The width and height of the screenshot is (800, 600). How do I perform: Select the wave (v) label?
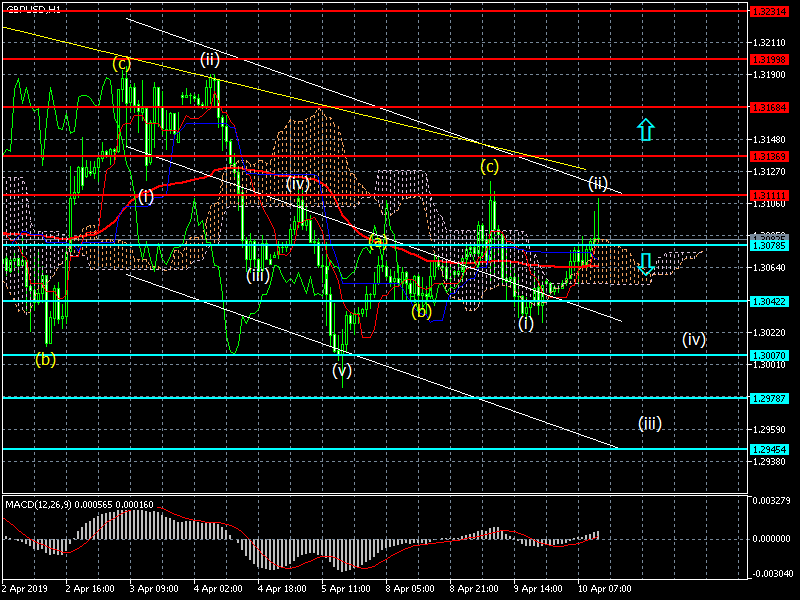[x=342, y=369]
